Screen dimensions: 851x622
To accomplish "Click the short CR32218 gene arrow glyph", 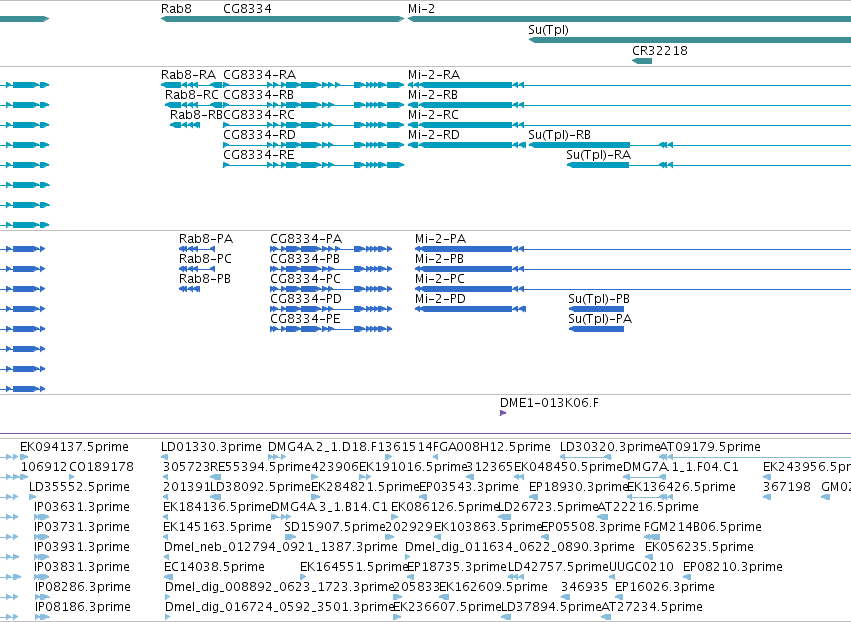I will (x=642, y=61).
